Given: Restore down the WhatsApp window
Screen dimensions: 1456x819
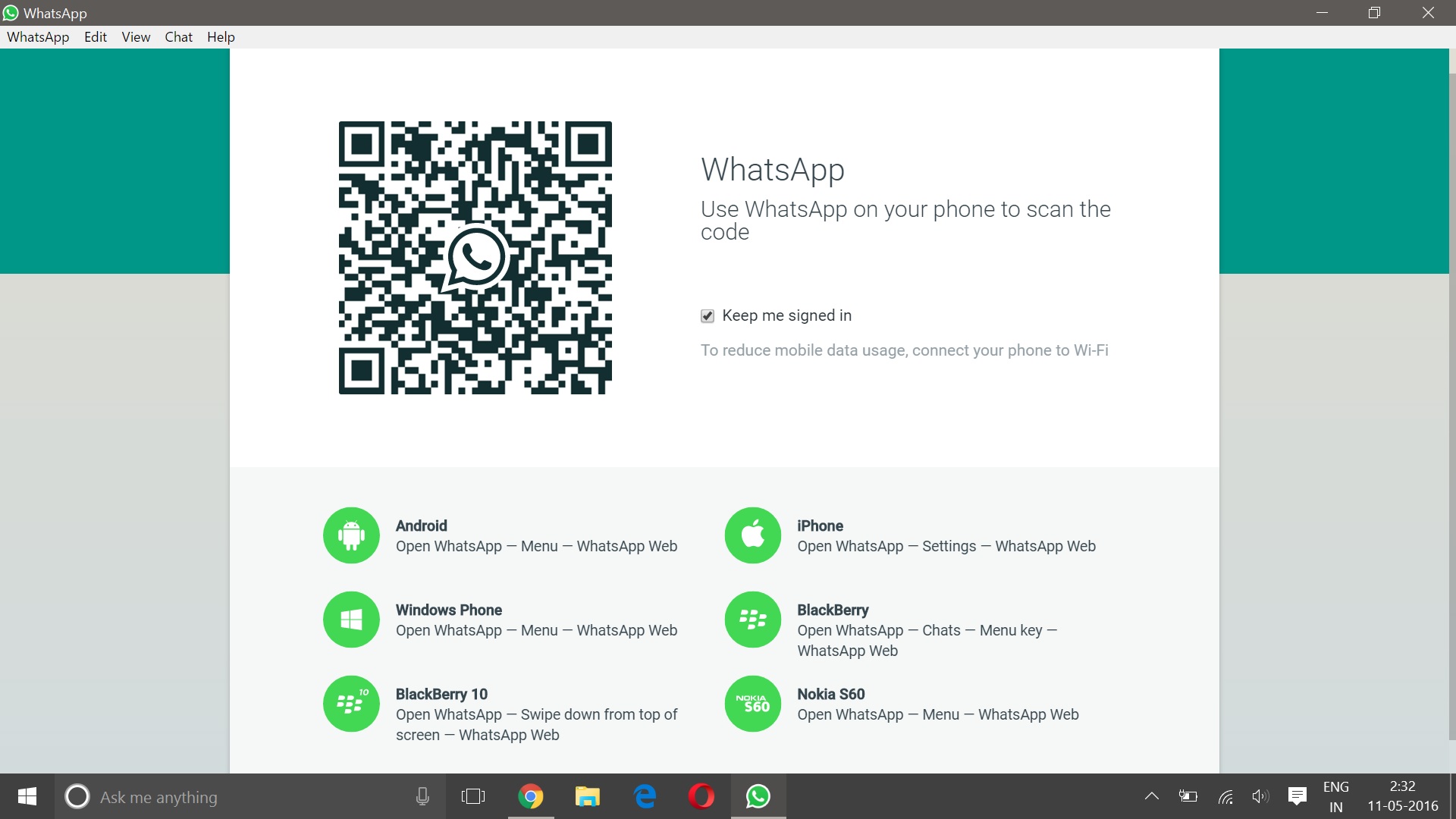Looking at the screenshot, I should tap(1374, 13).
